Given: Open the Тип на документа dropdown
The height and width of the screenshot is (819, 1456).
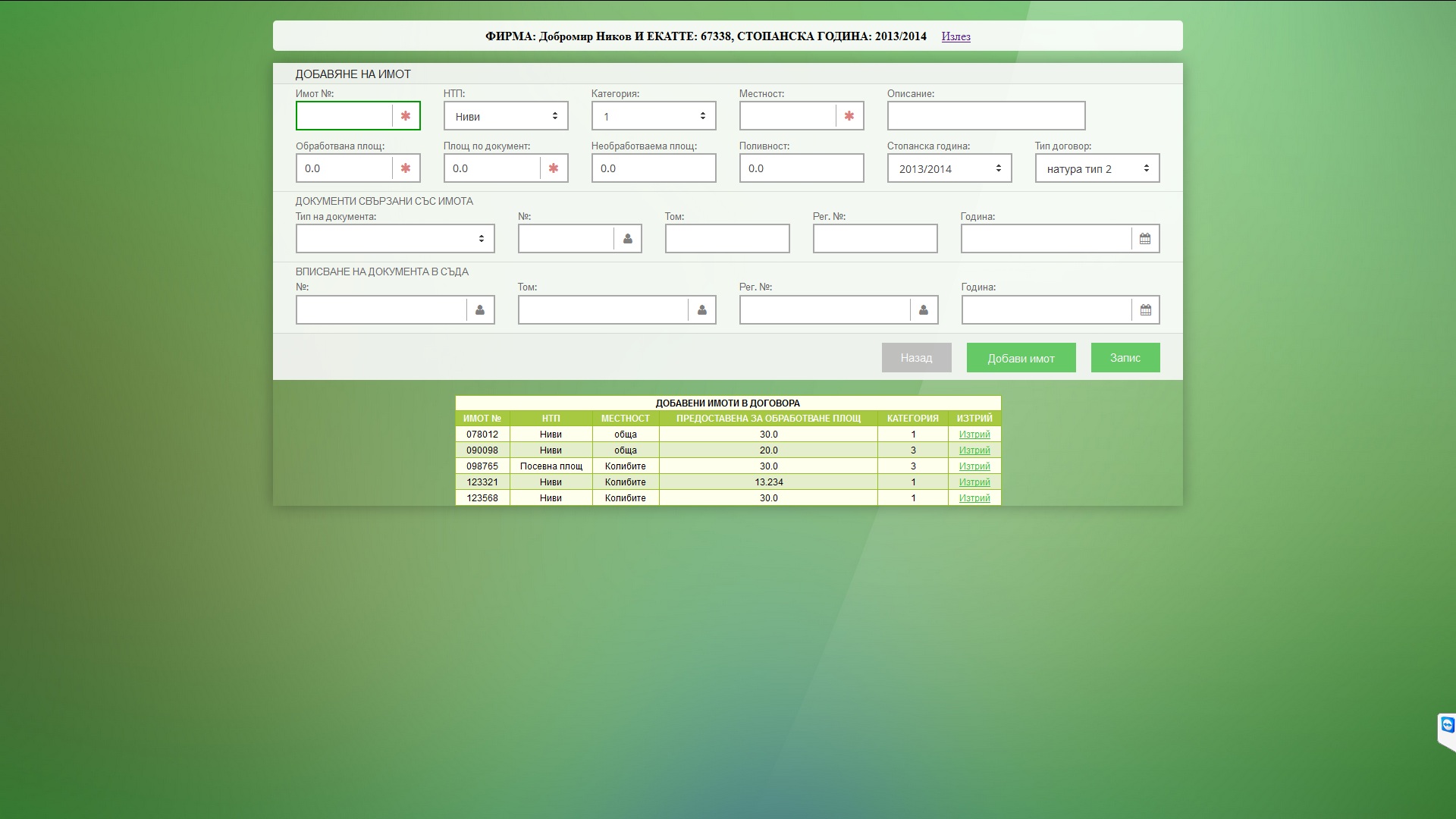Looking at the screenshot, I should coord(395,239).
